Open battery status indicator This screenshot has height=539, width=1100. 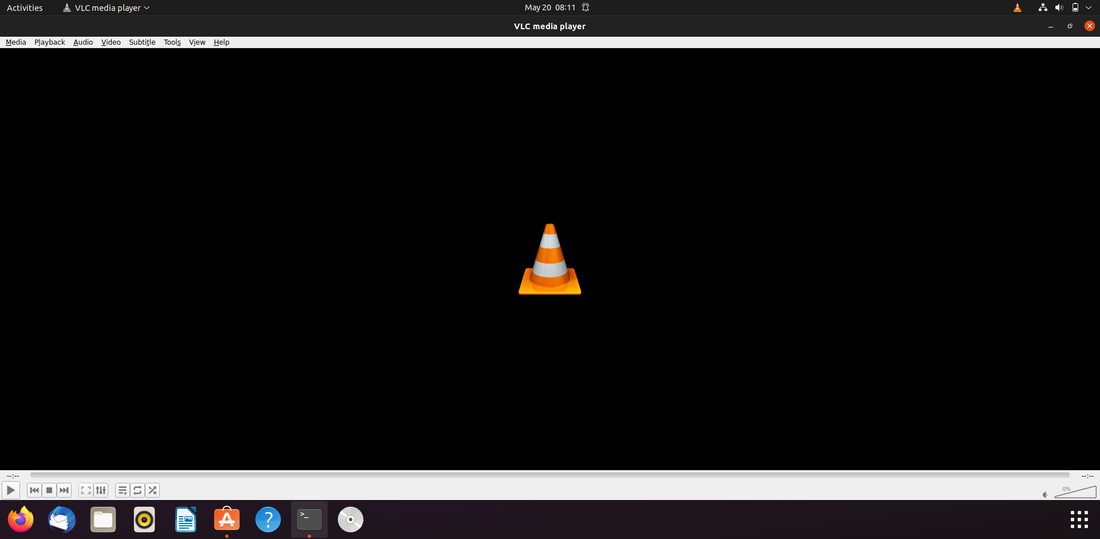click(x=1075, y=8)
